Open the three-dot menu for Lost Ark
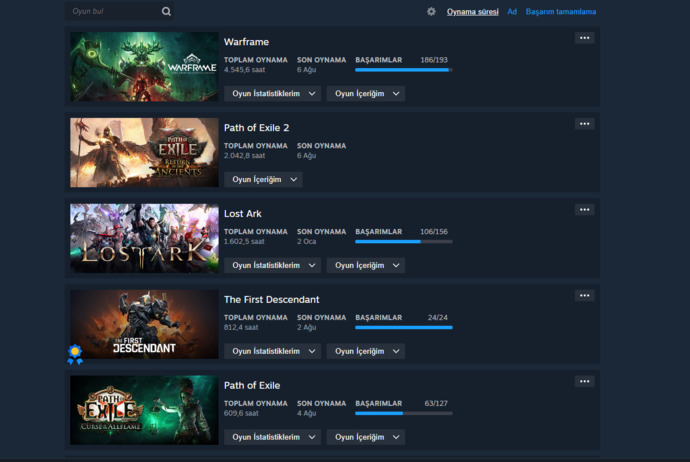 [584, 209]
